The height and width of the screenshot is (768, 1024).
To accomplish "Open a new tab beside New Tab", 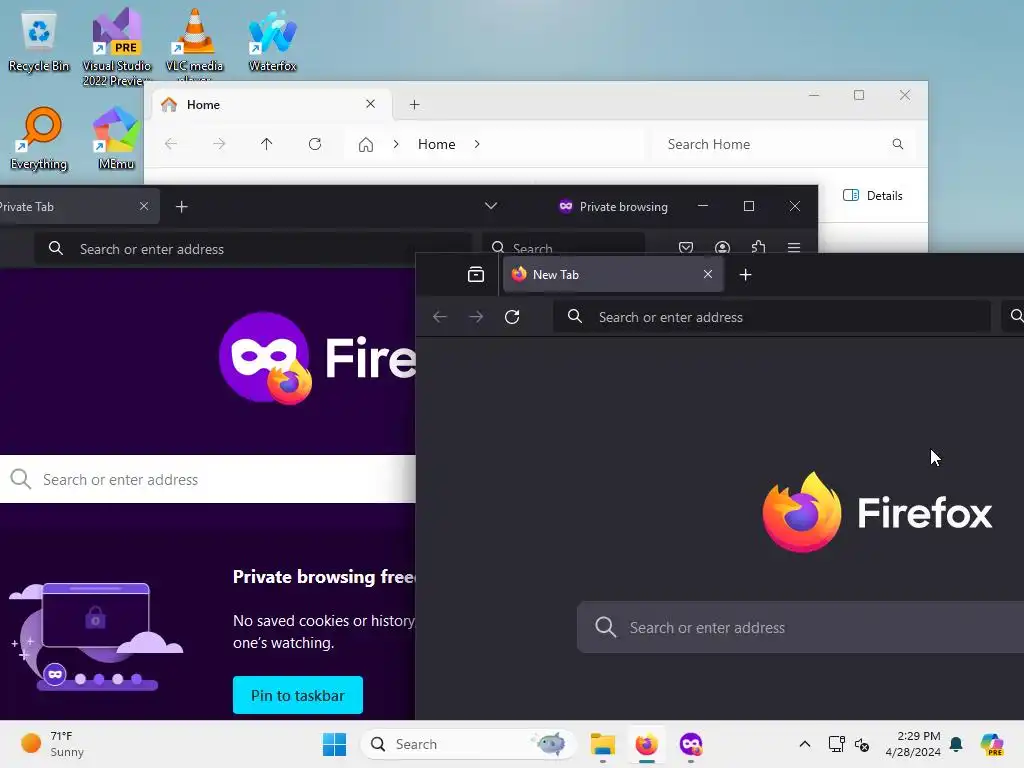I will point(745,275).
